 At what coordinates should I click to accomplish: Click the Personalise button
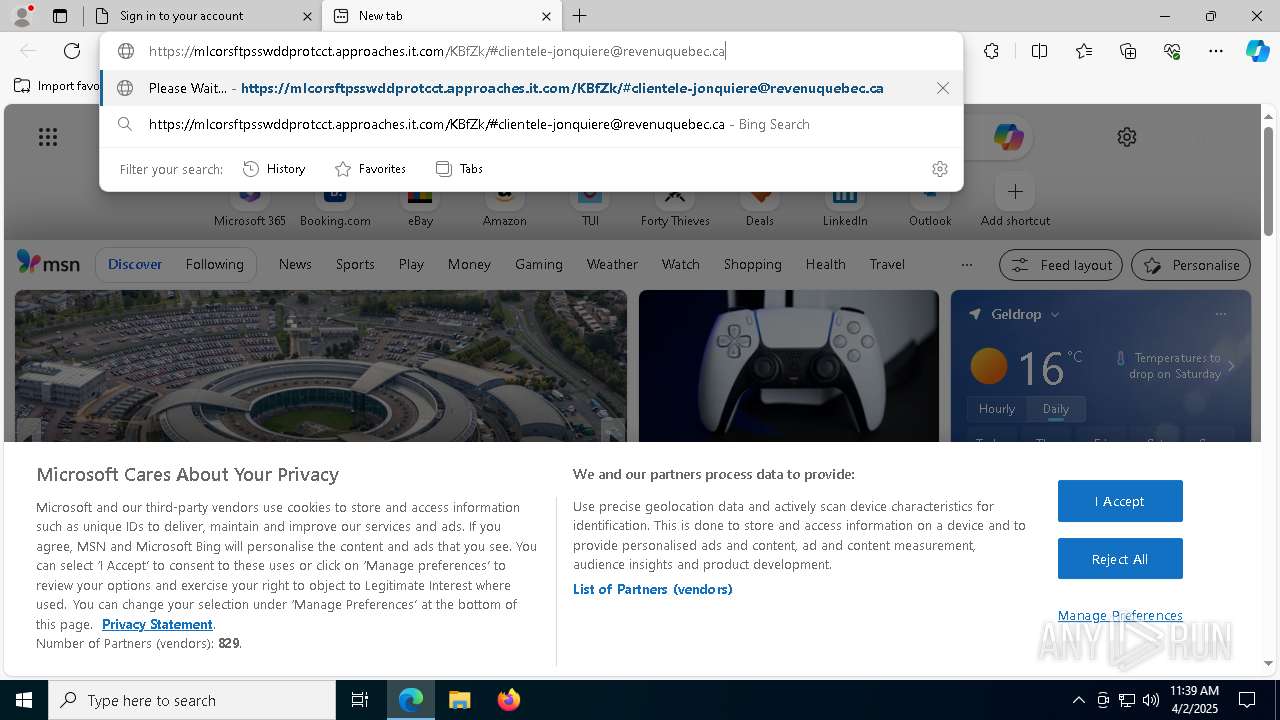point(1191,265)
